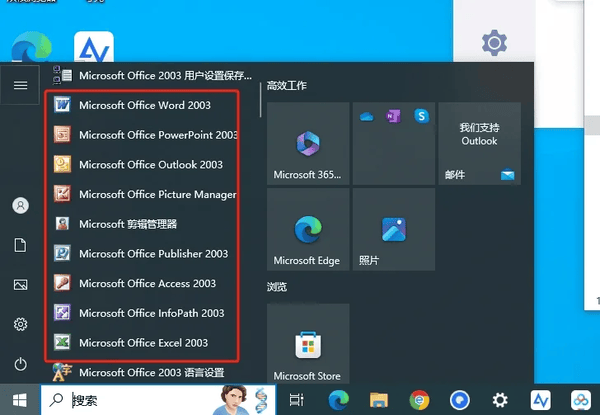Launch Microsoft Office Publisher 2003
Viewport: 600px width, 415px height.
(143, 254)
